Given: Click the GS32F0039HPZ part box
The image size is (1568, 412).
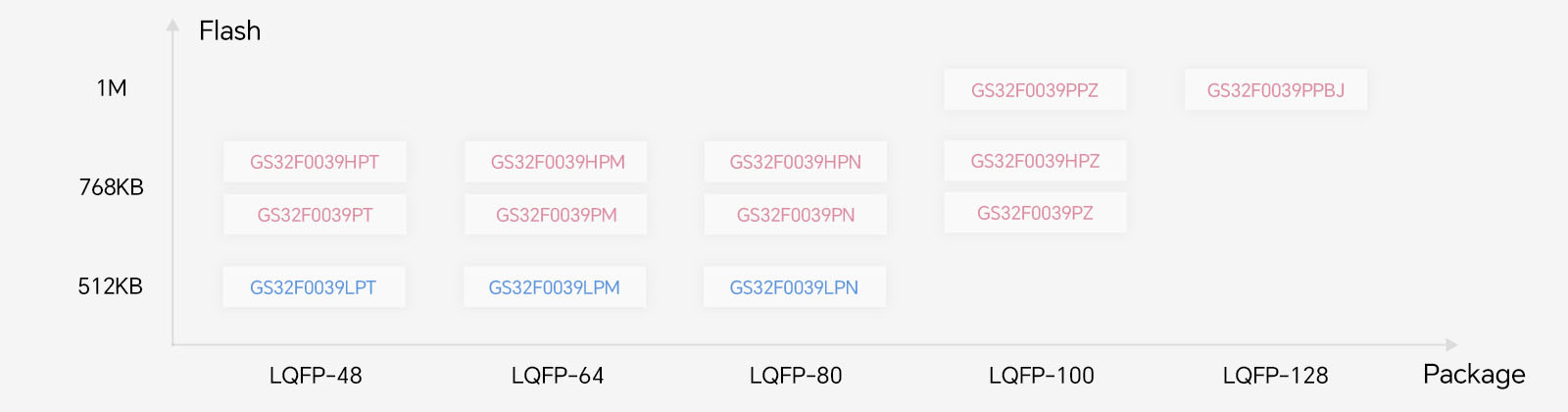Looking at the screenshot, I should coord(1035,161).
